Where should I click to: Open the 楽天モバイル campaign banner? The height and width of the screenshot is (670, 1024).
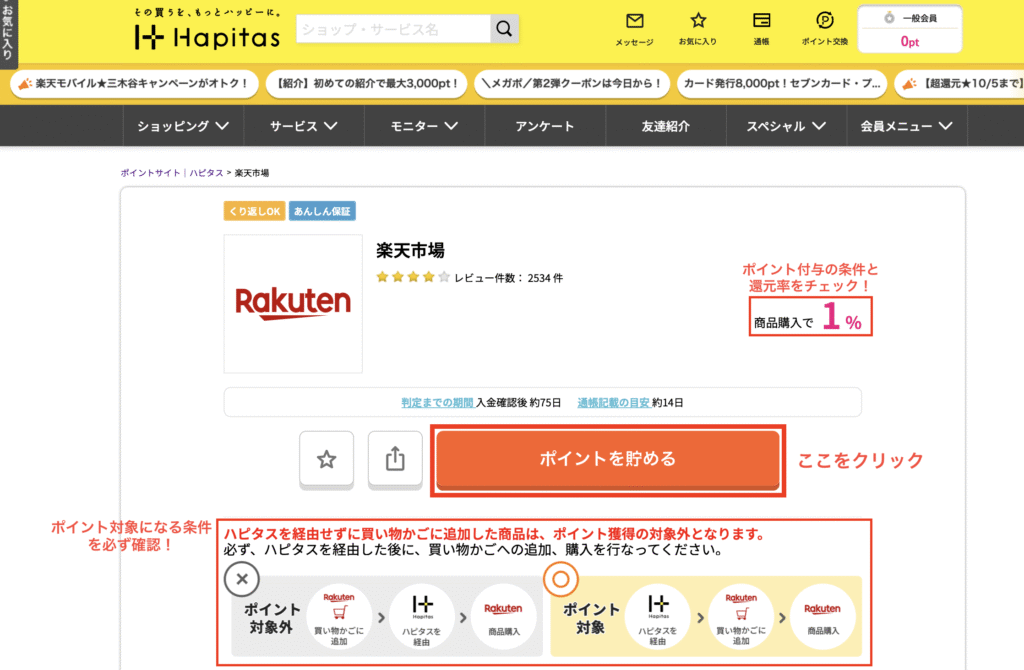pyautogui.click(x=132, y=83)
